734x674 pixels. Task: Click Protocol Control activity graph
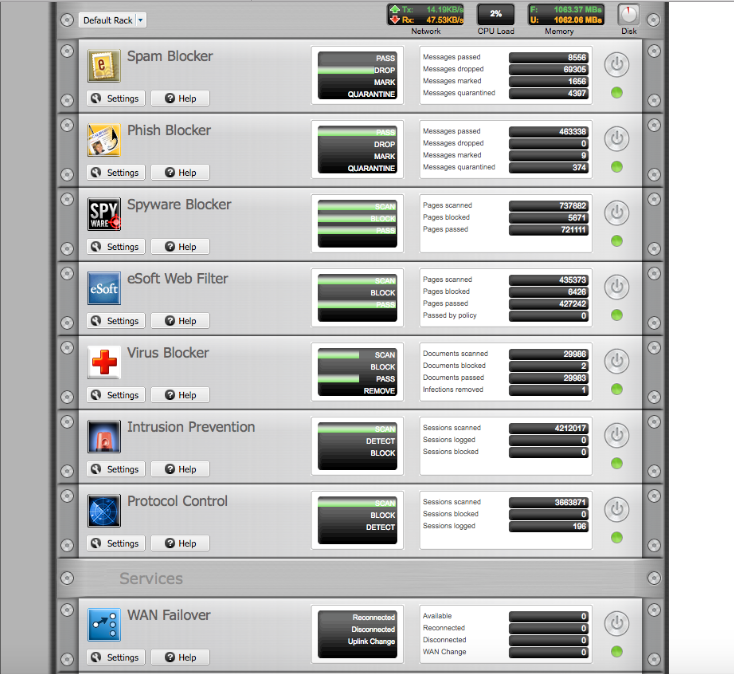click(358, 520)
